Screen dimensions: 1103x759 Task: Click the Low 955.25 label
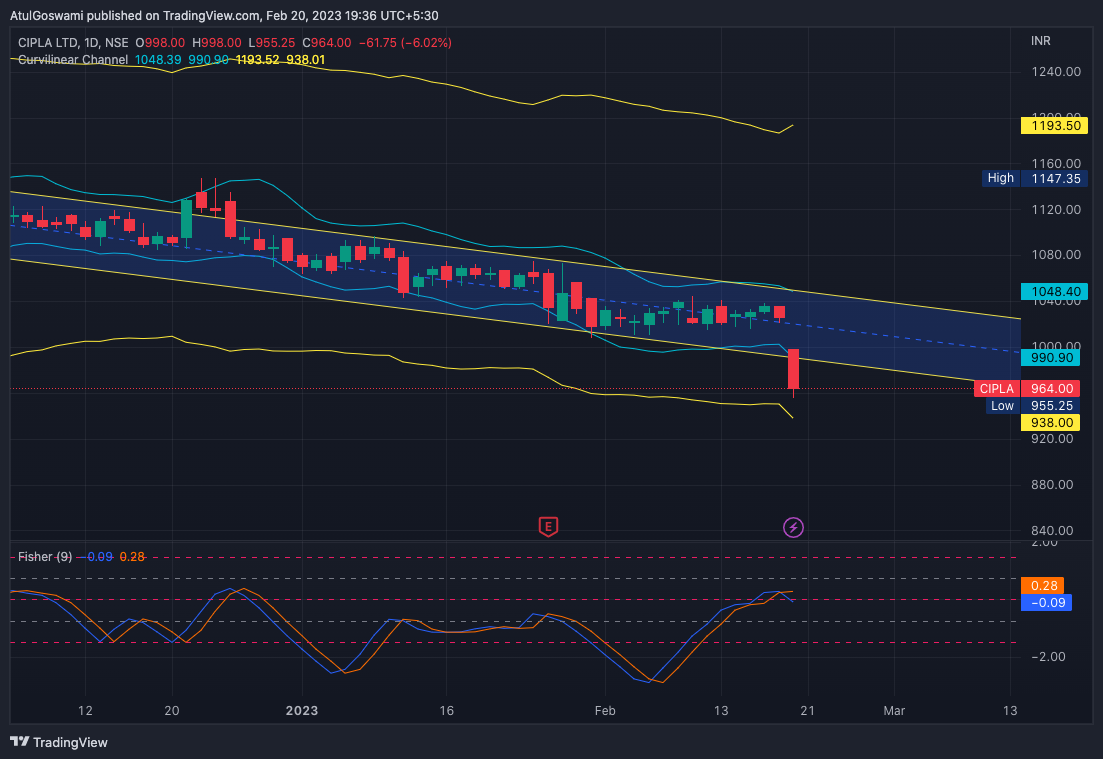(1033, 406)
